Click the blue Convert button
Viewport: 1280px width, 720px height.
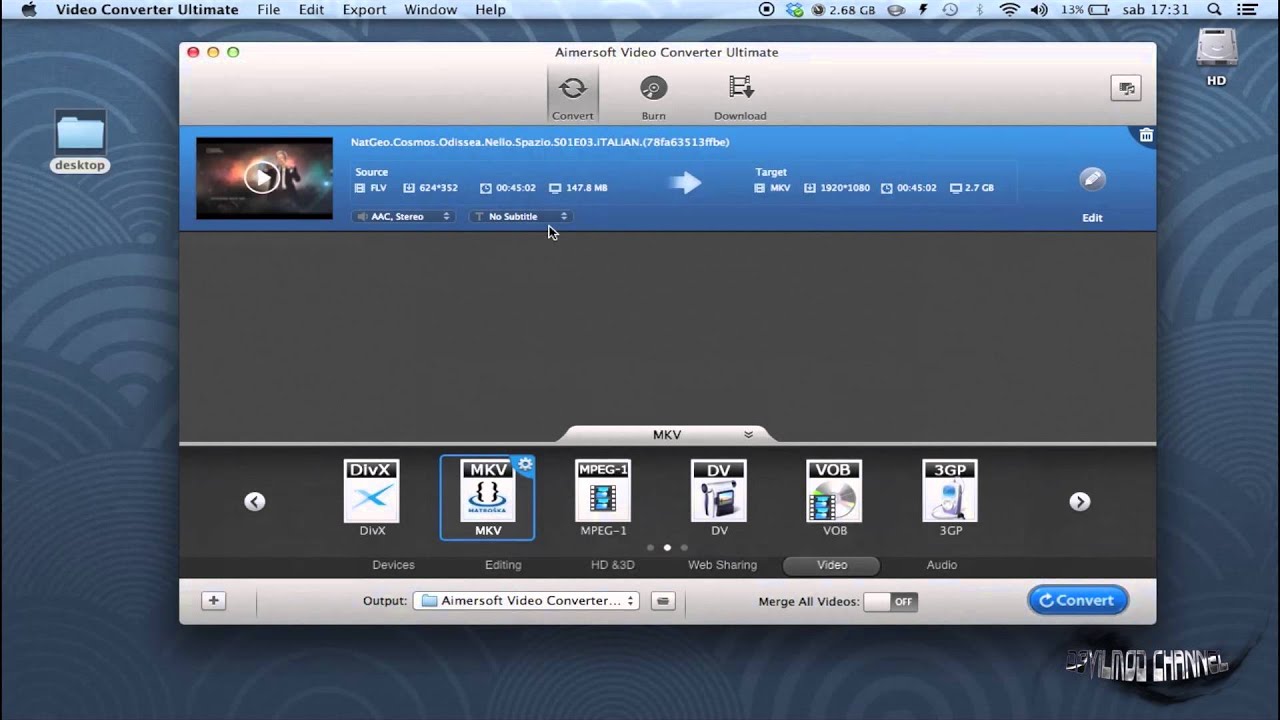(1077, 600)
